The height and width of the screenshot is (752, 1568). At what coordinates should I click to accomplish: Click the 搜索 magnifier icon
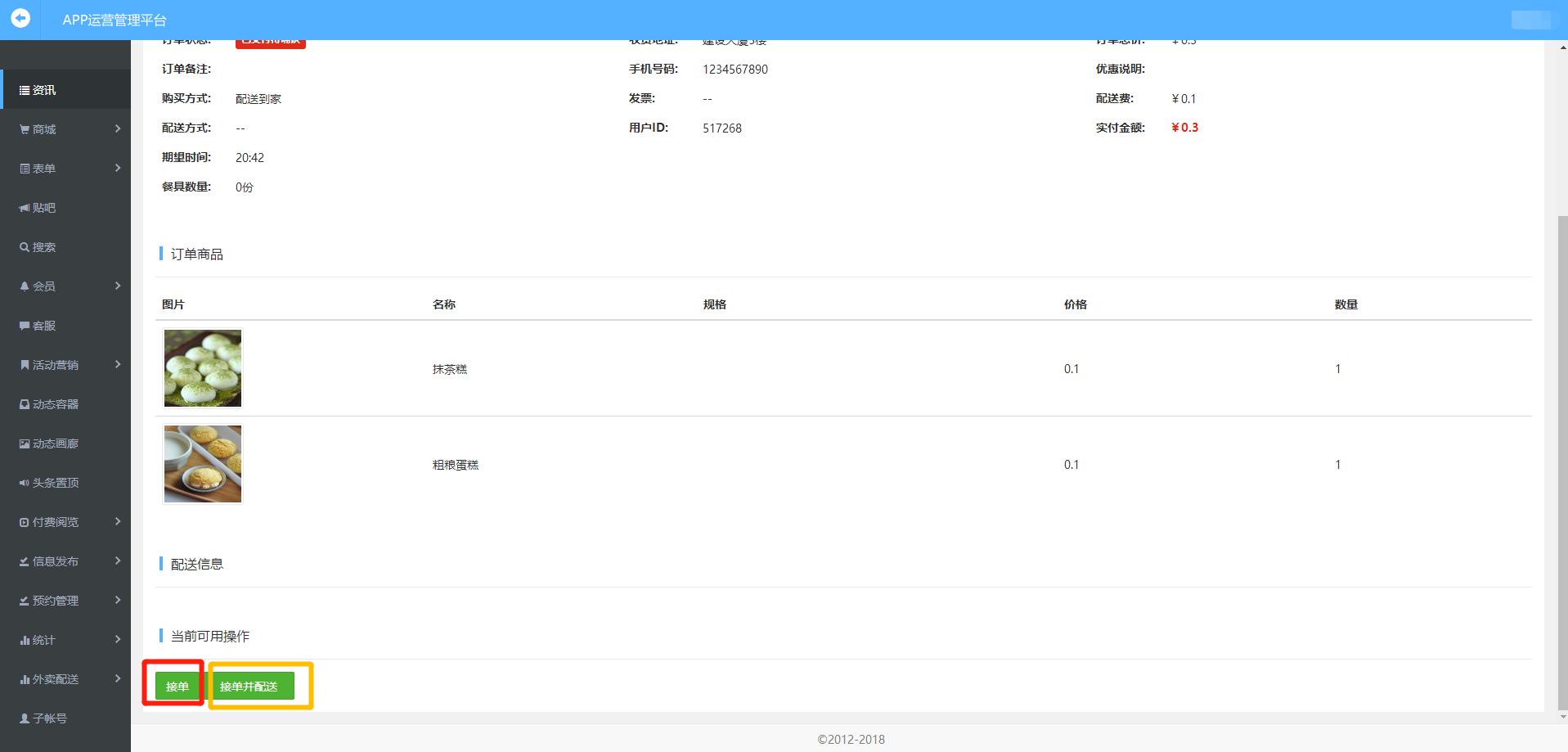[25, 247]
